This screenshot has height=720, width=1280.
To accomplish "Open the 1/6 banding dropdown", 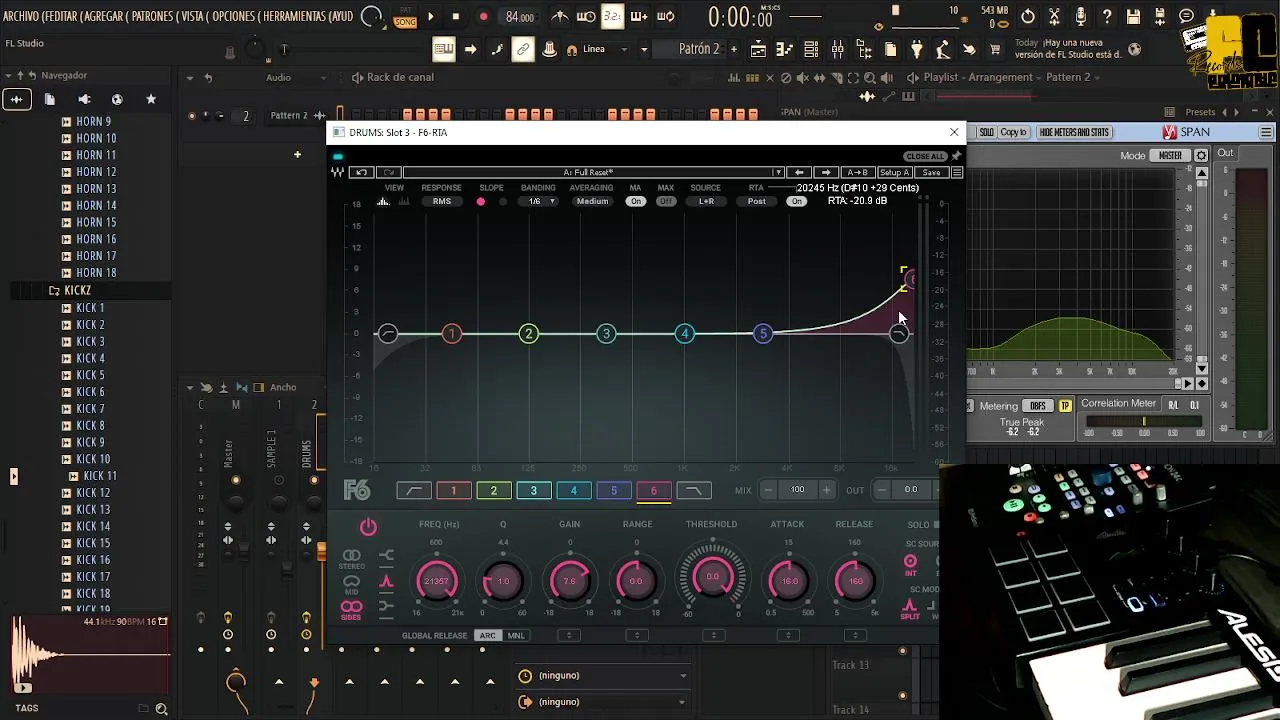I will point(540,201).
